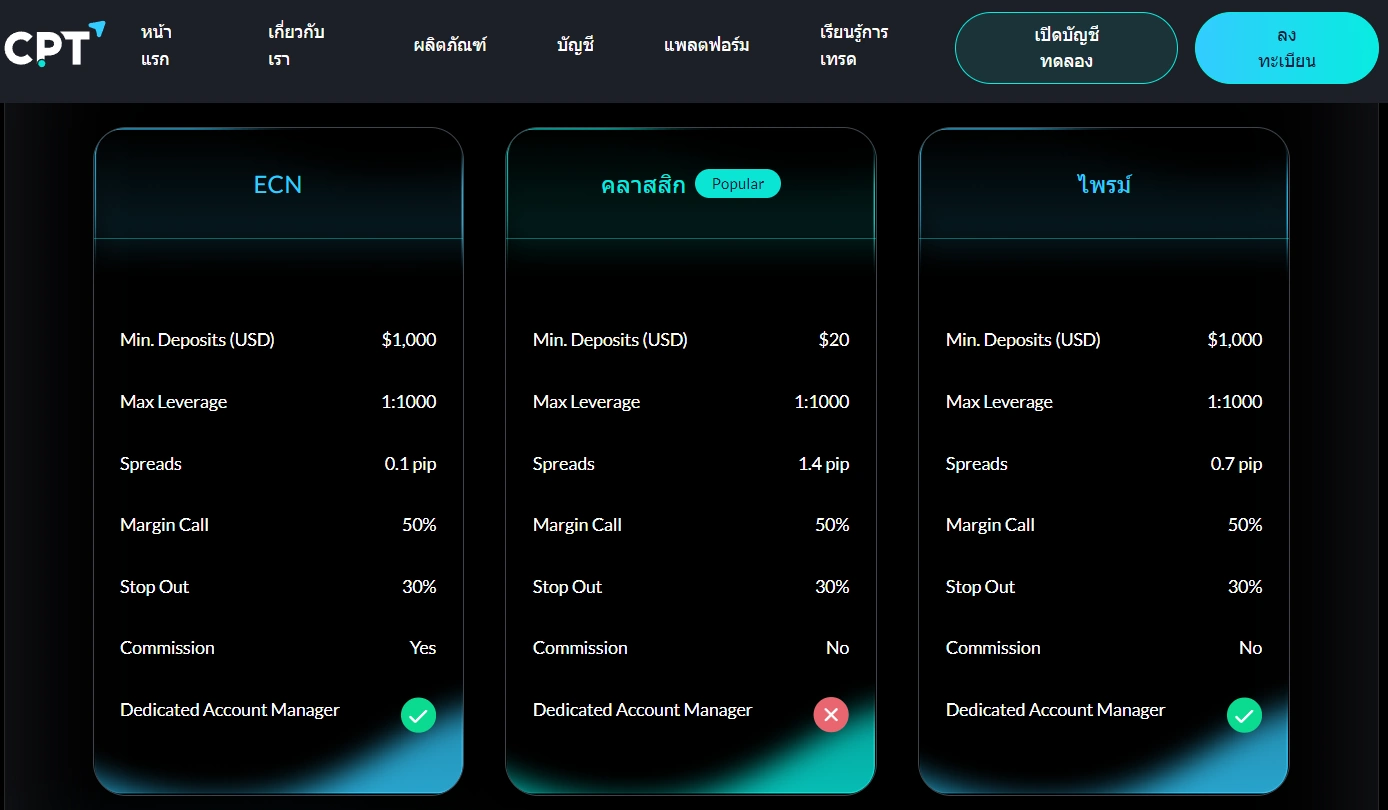
Task: Select the คลาสสิก account card header
Action: point(643,184)
